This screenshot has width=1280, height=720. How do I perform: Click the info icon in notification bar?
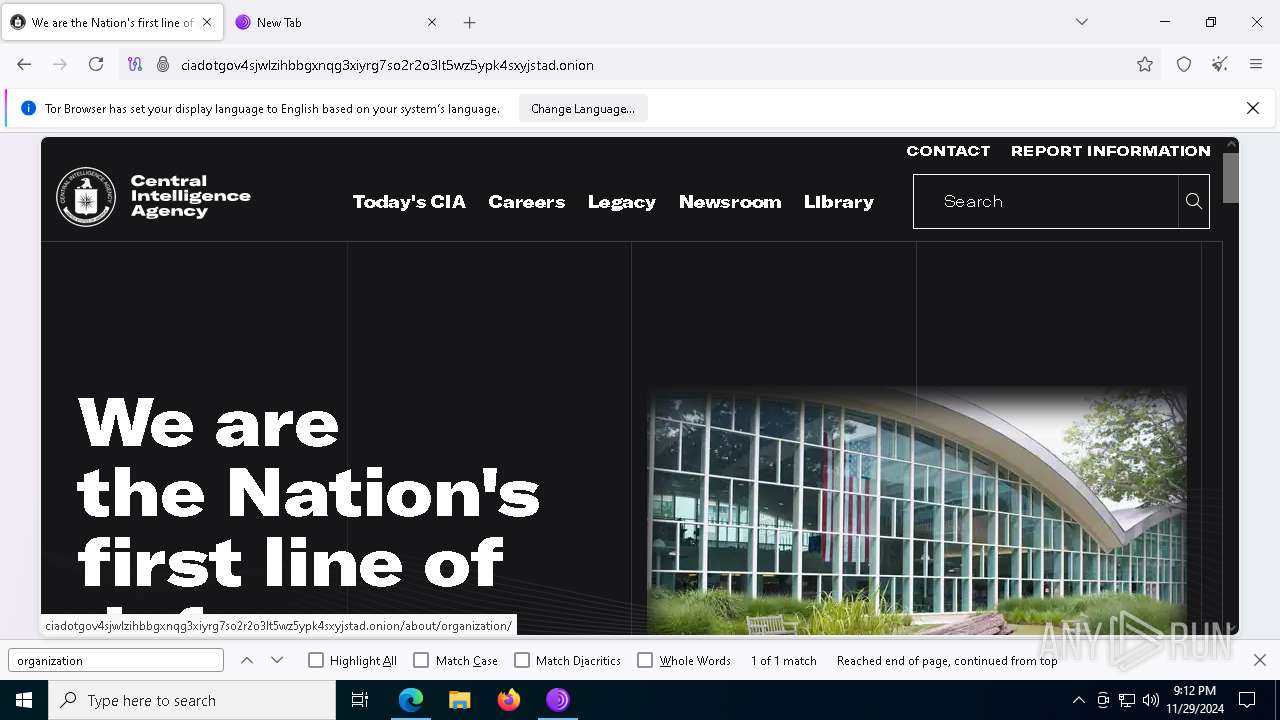coord(28,108)
